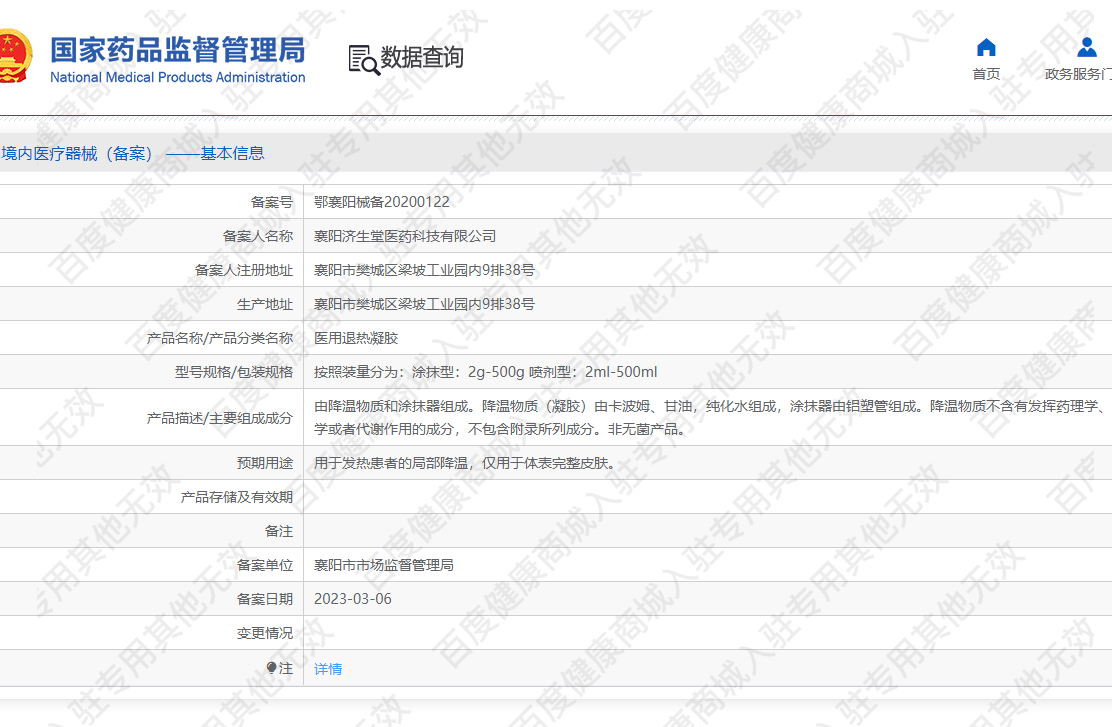Click the 型号规格/包装规格 field label
The image size is (1112, 727).
pyautogui.click(x=234, y=372)
